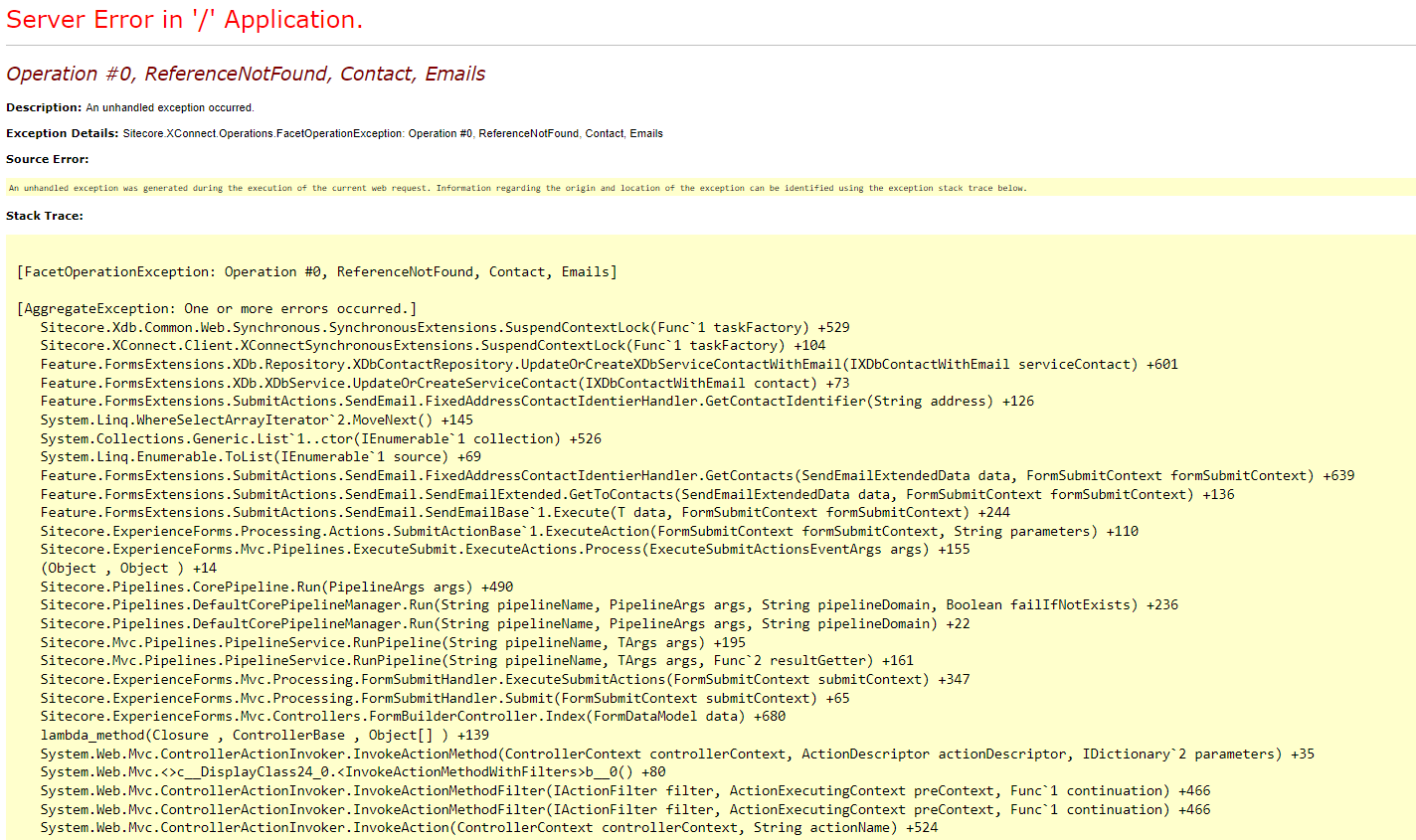Click the ControllerActionInvoker.InvokeActionMethod +35 line
Image resolution: width=1416 pixels, height=840 pixels.
tap(677, 754)
